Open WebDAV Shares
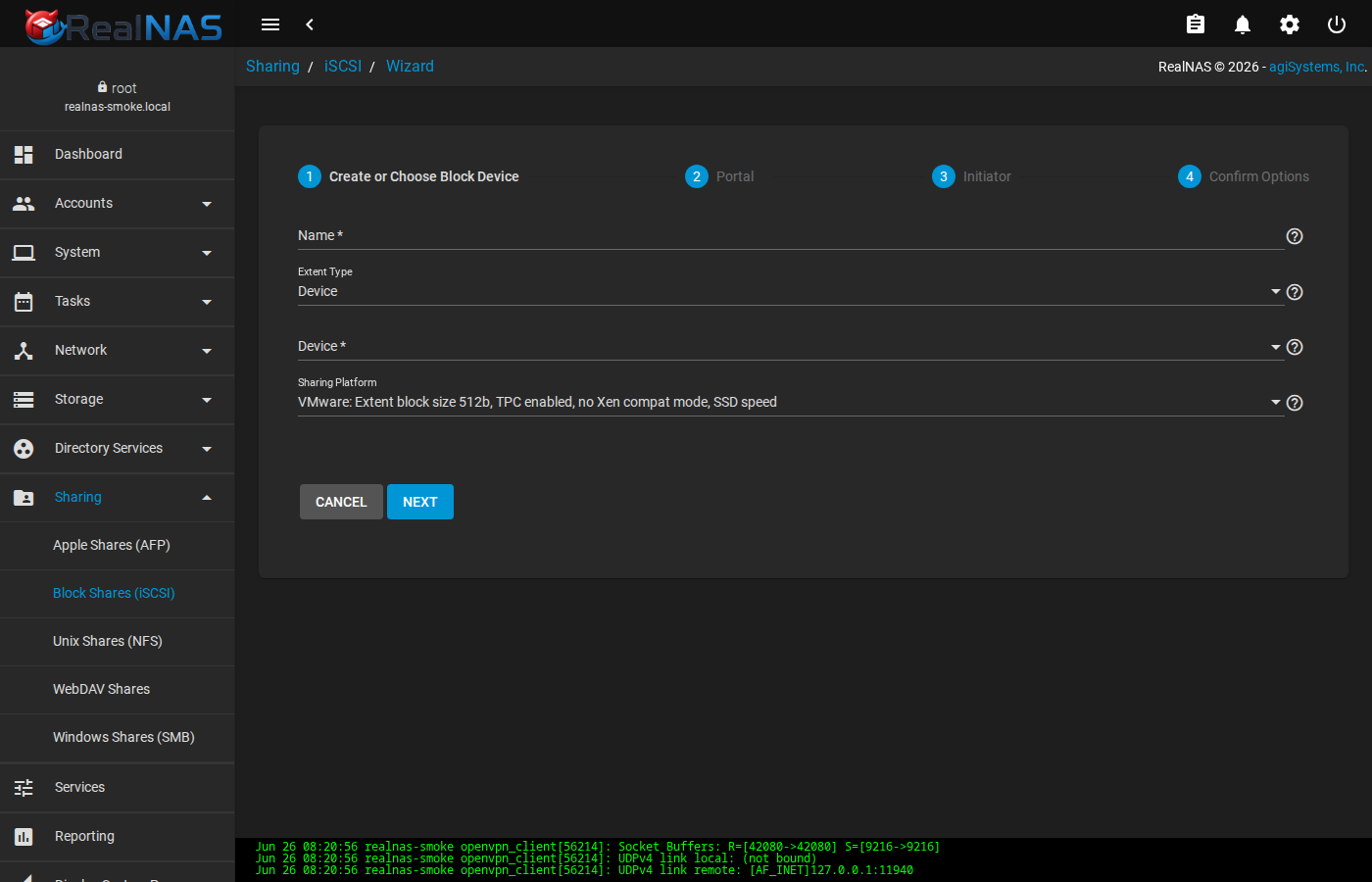Image resolution: width=1372 pixels, height=882 pixels. [118, 690]
